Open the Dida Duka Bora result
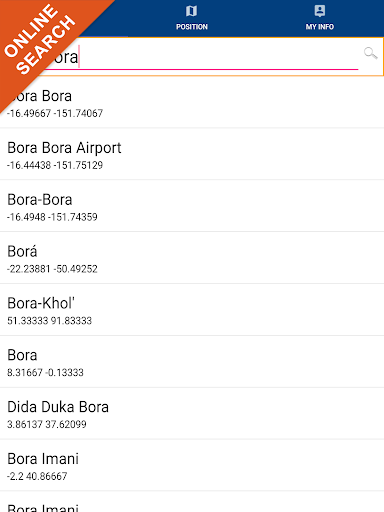This screenshot has height=512, width=384. click(x=192, y=413)
